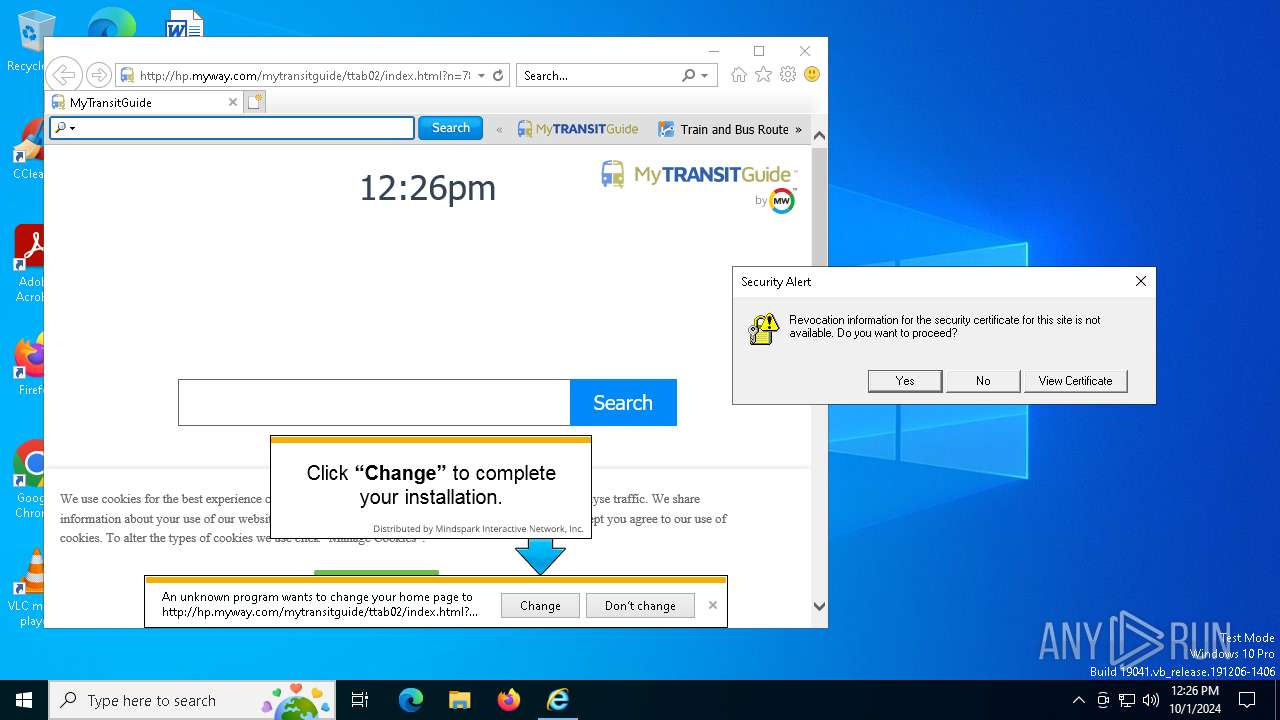Click the scroll up arrow of the page
This screenshot has height=720, width=1280.
819,135
